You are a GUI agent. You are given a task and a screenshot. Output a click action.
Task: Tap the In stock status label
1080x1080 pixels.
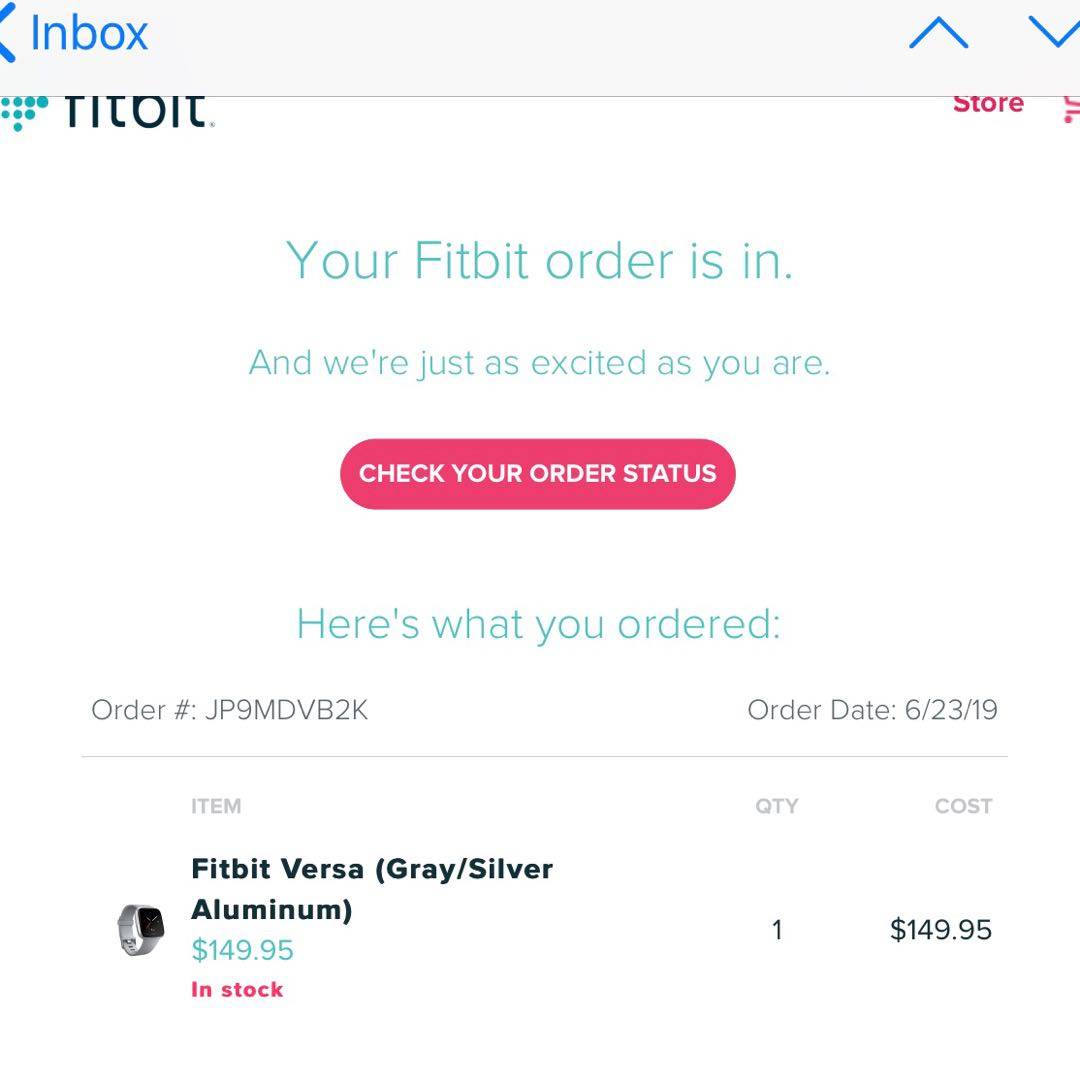point(237,990)
